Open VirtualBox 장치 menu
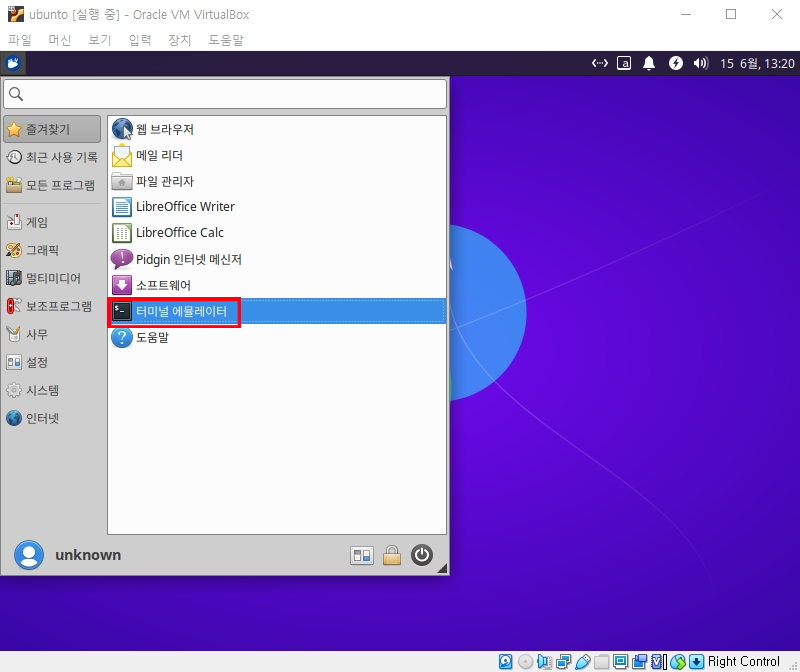Screen dimensions: 800x672 tap(180, 40)
